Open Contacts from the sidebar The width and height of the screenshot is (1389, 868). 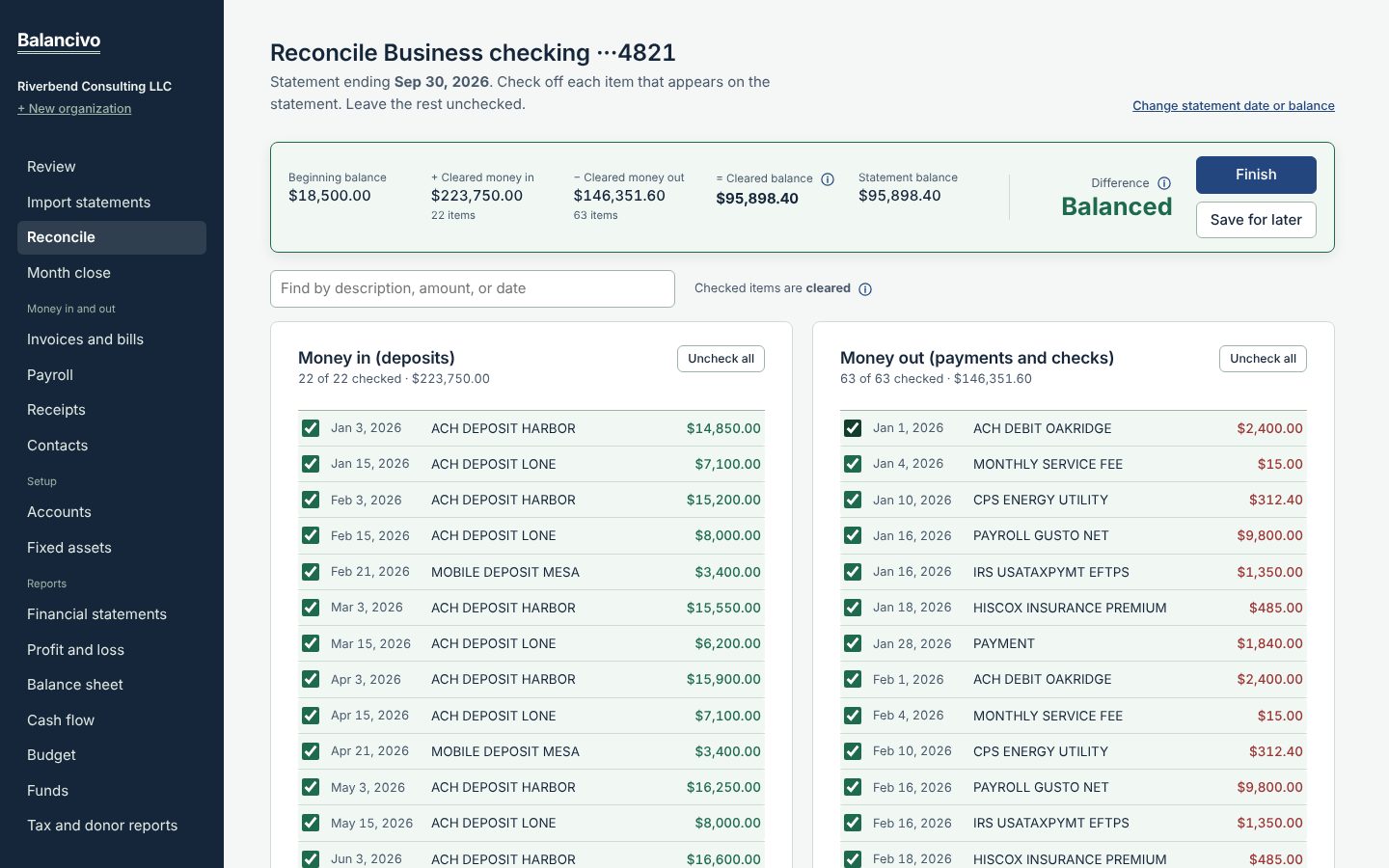tap(112, 446)
